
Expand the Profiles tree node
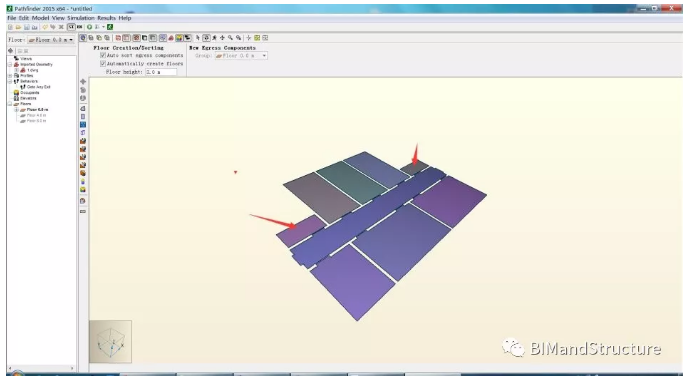(x=10, y=76)
